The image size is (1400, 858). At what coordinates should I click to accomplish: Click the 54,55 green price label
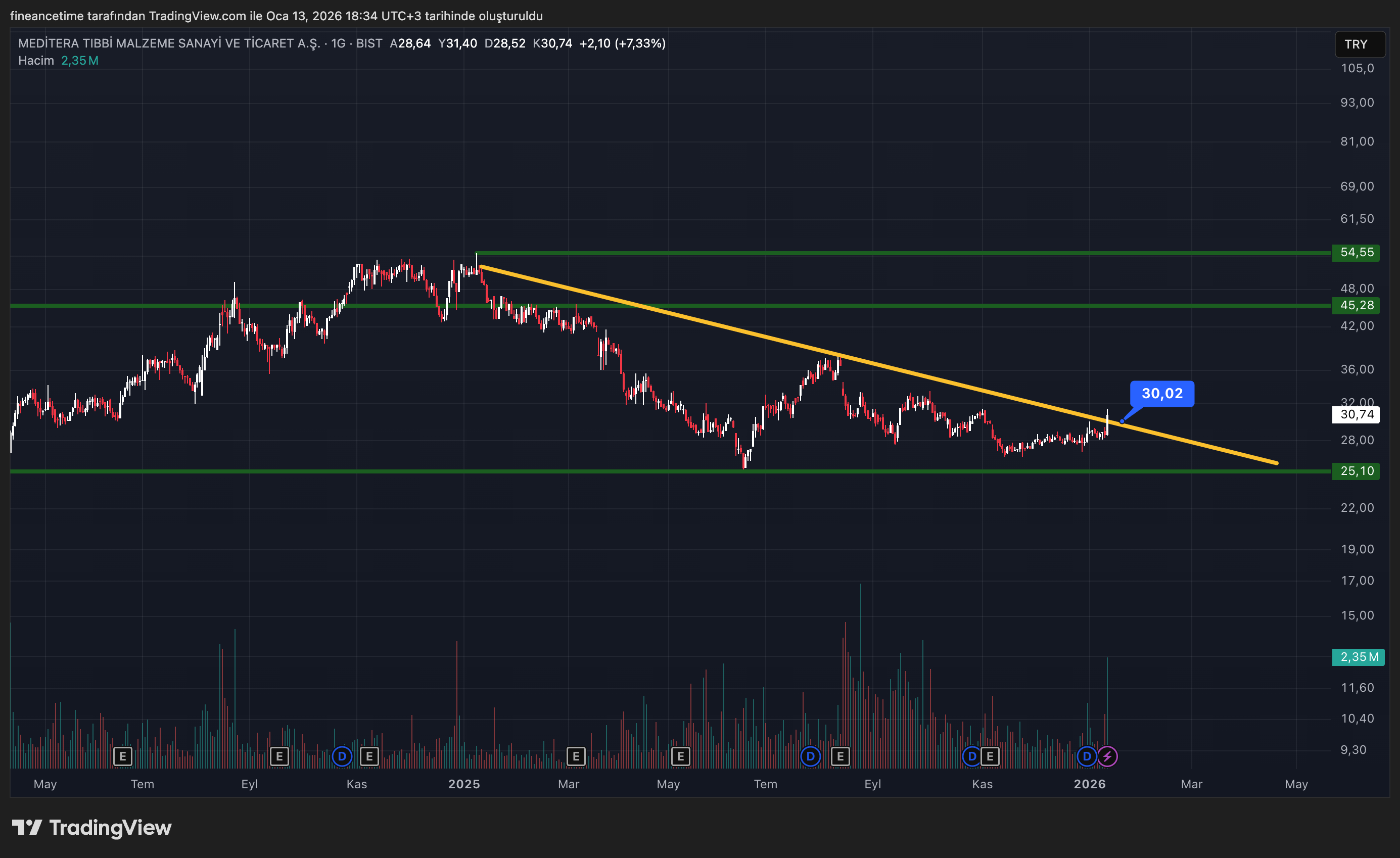[1356, 252]
